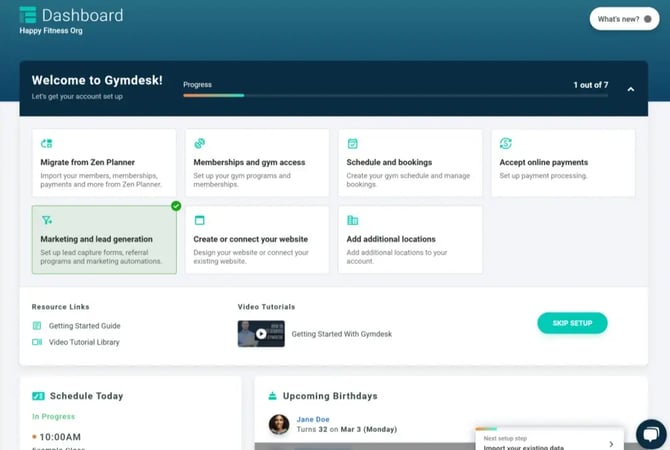Image resolution: width=670 pixels, height=450 pixels.
Task: Click the Schedule and bookings calendar icon
Action: point(352,144)
